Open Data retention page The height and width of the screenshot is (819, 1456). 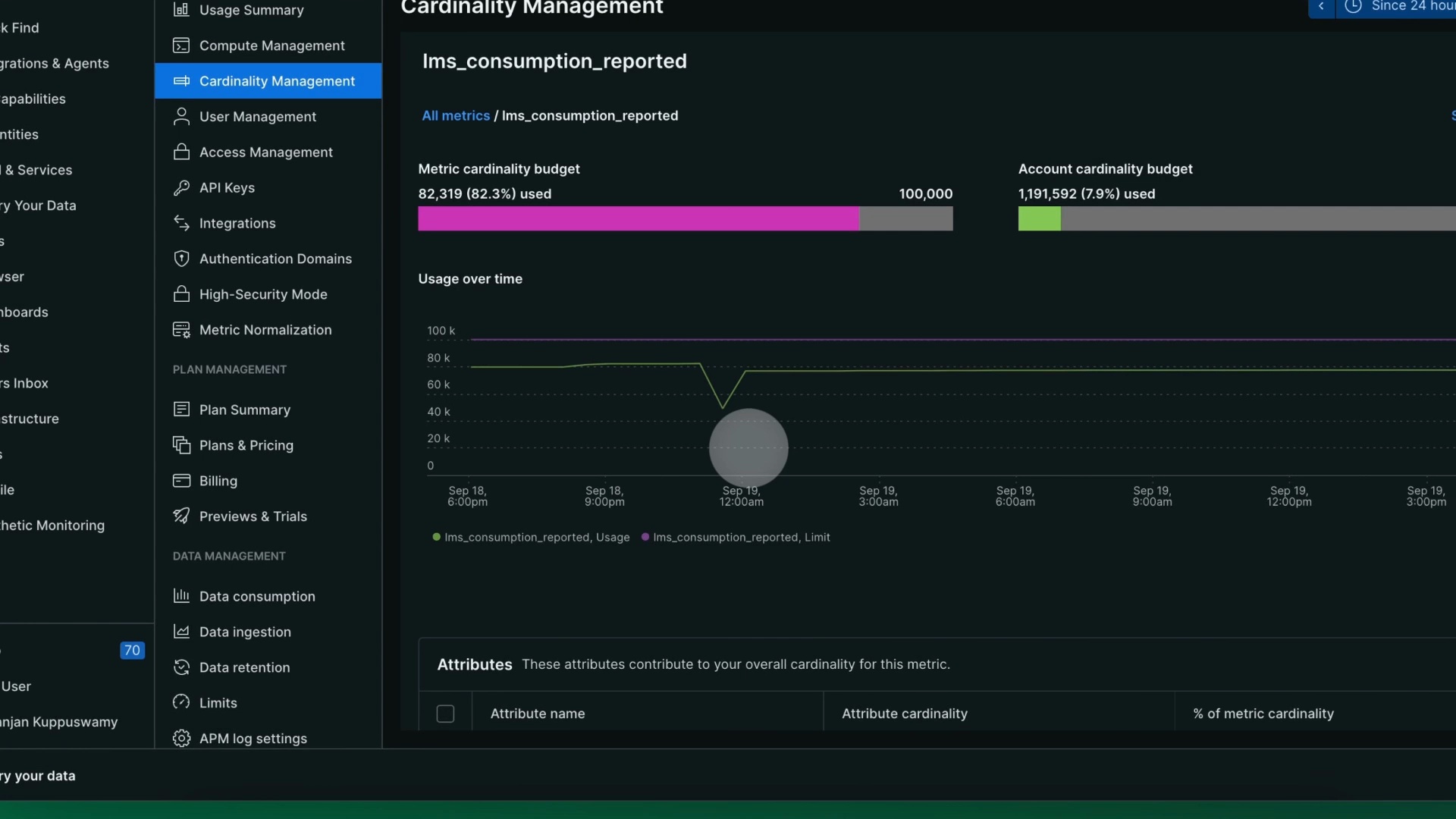[268, 667]
